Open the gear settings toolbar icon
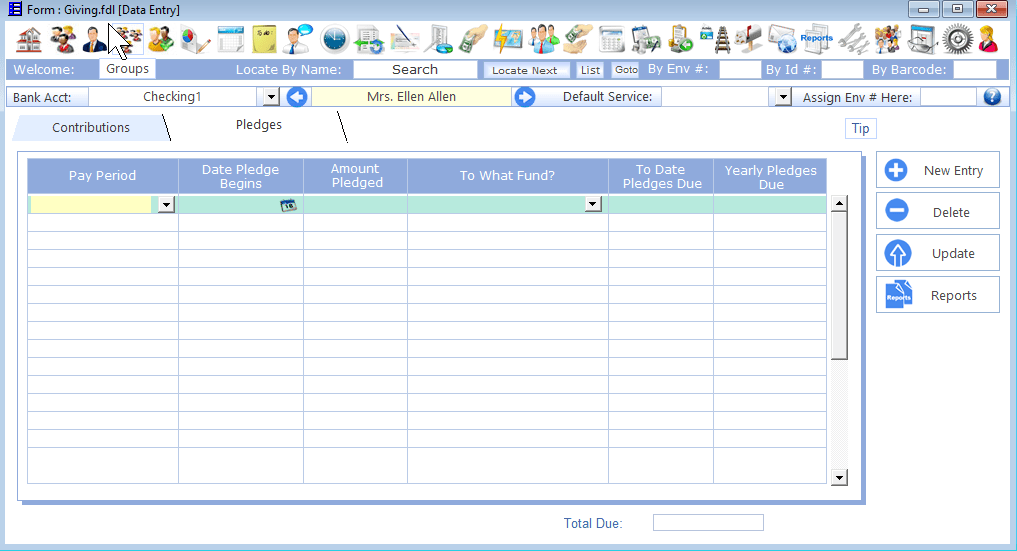The height and width of the screenshot is (551, 1017). 958,40
